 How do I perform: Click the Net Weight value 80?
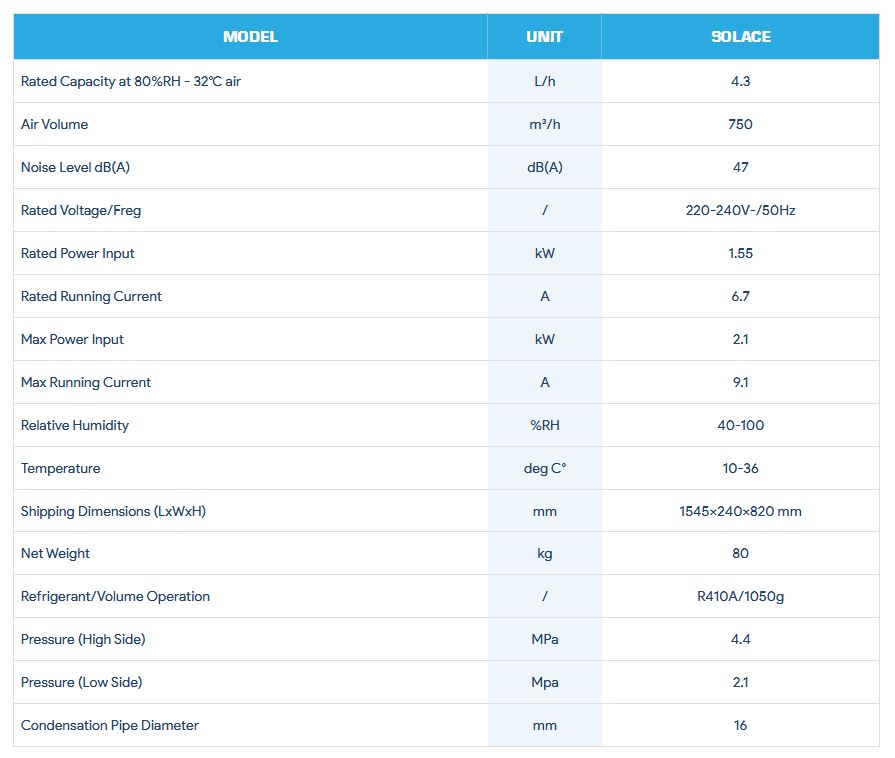pos(740,553)
